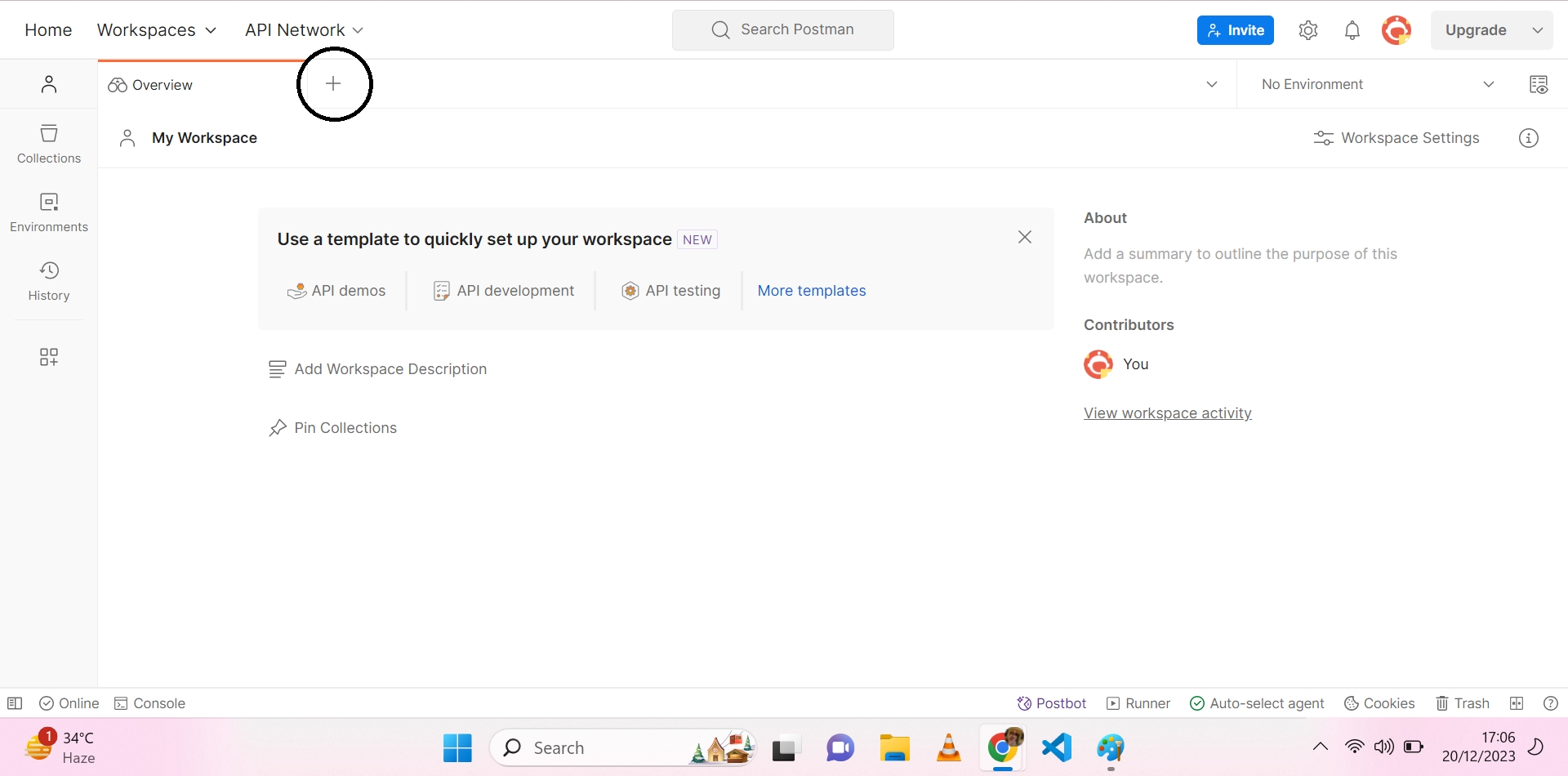
Task: Open the No Environment selector dropdown
Action: (x=1377, y=84)
